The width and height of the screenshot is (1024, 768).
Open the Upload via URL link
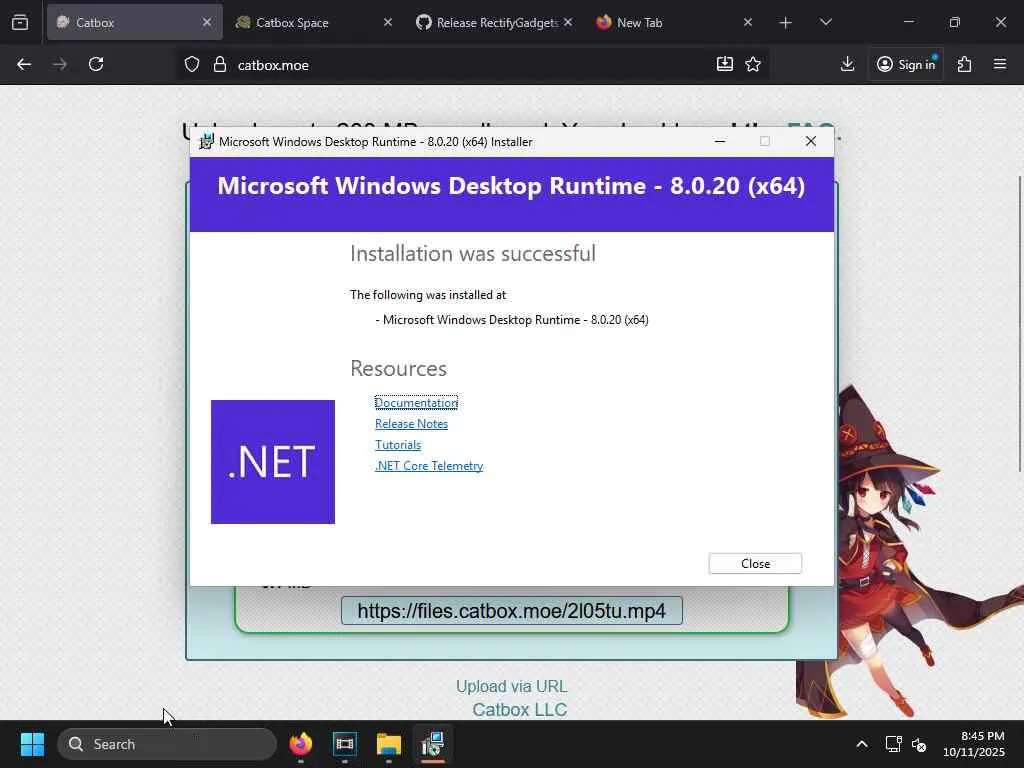pos(511,686)
